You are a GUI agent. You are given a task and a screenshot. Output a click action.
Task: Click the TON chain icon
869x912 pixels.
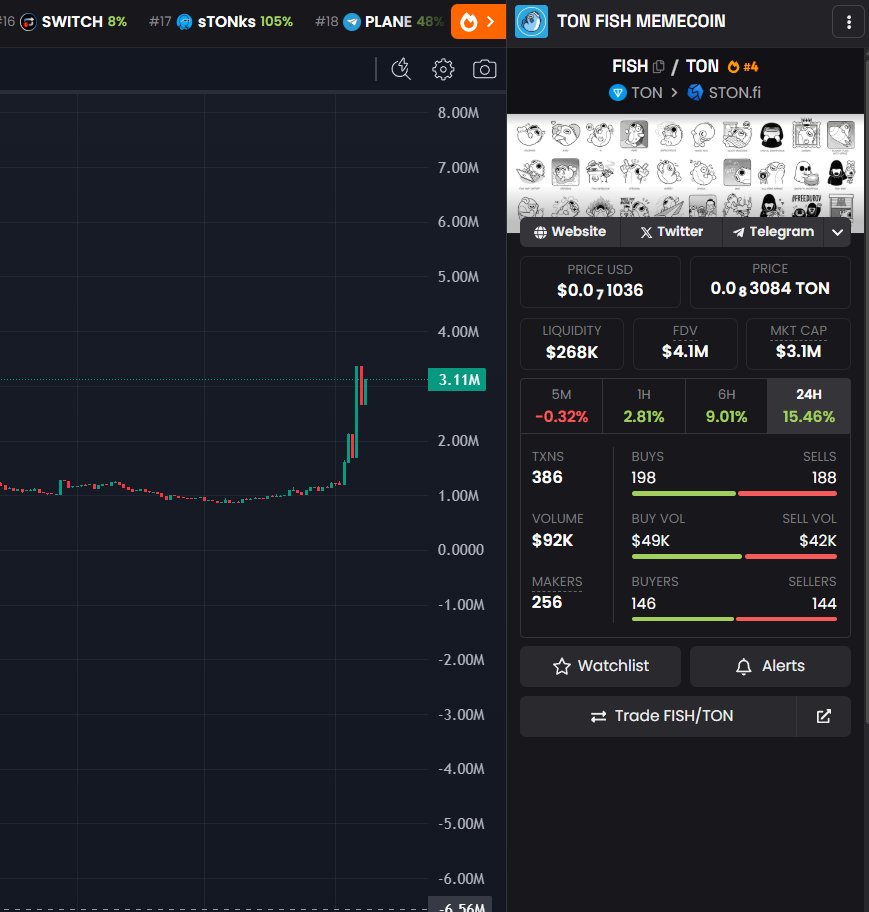[617, 92]
